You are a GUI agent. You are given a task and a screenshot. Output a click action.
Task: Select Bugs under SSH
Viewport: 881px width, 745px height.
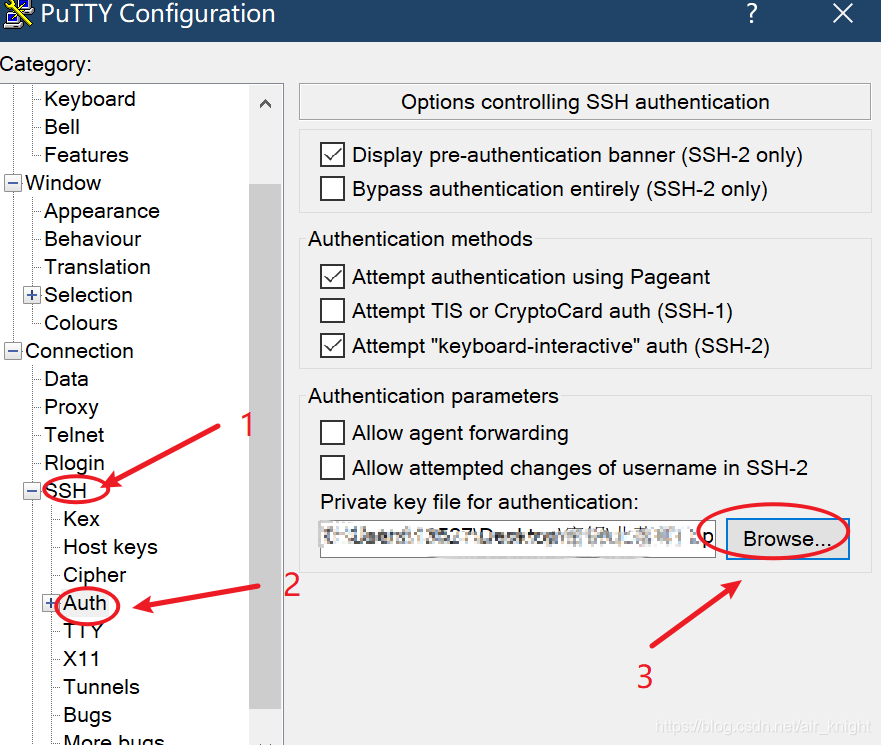87,715
